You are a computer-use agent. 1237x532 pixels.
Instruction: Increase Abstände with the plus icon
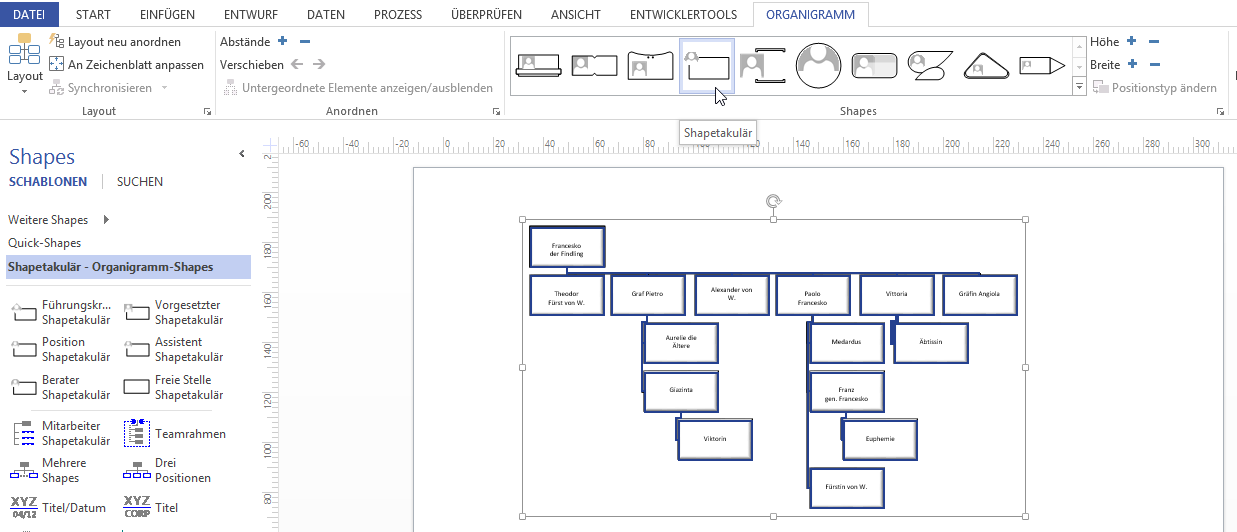pyautogui.click(x=283, y=41)
